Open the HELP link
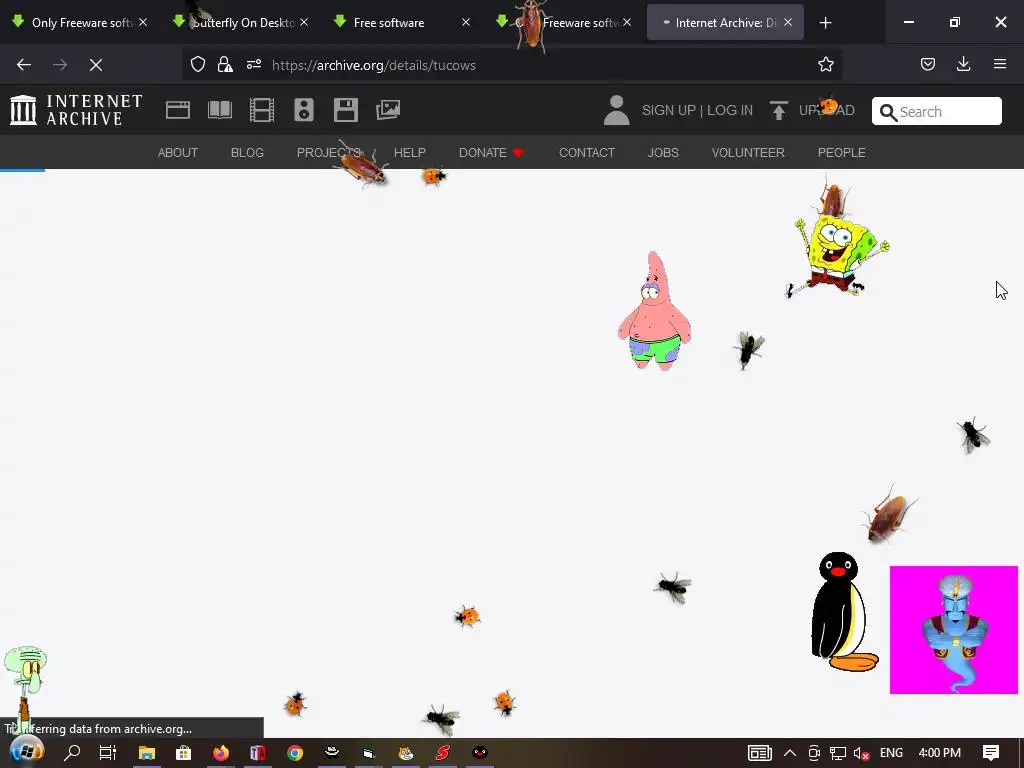This screenshot has width=1024, height=768. tap(409, 153)
